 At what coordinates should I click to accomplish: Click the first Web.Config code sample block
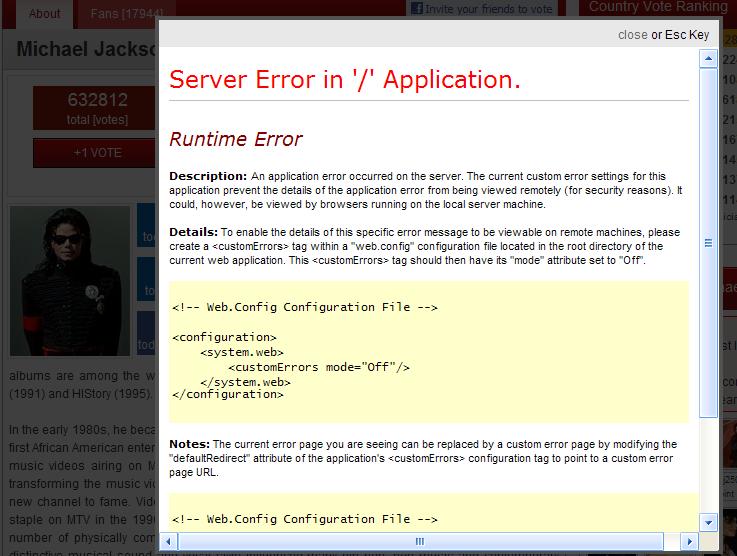tap(429, 351)
